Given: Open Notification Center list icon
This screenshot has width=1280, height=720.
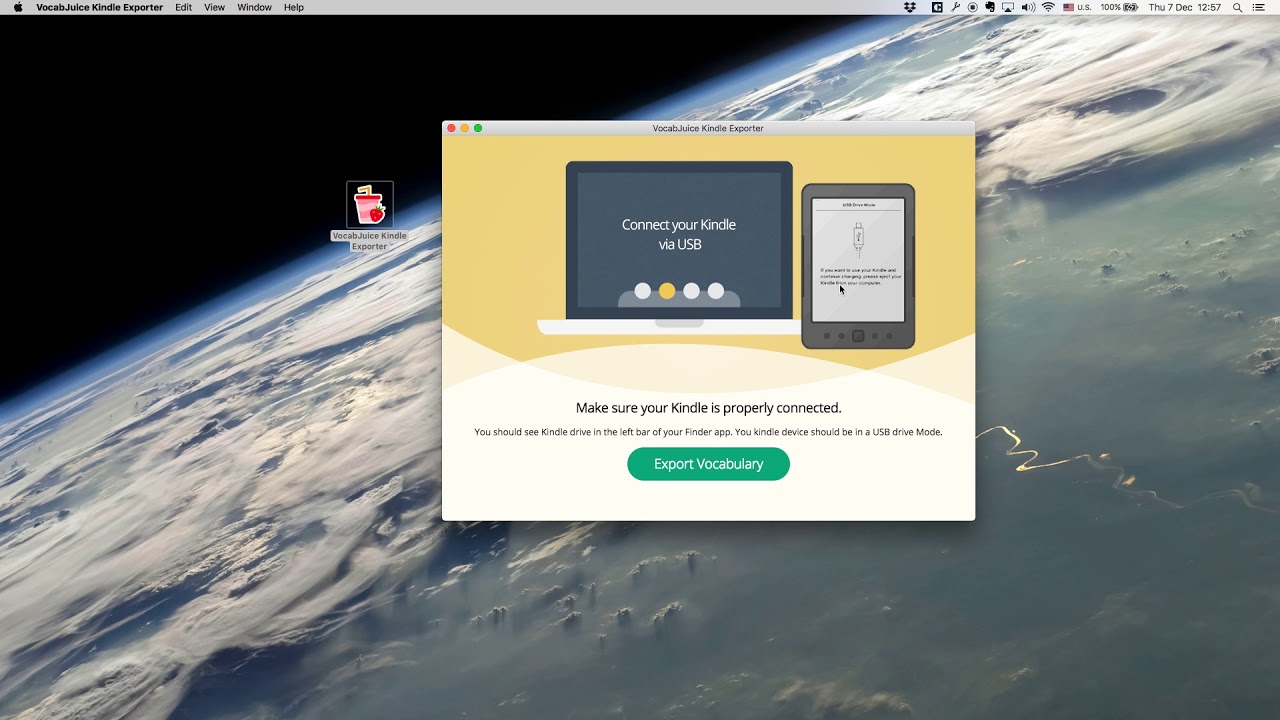Looking at the screenshot, I should pos(1259,7).
